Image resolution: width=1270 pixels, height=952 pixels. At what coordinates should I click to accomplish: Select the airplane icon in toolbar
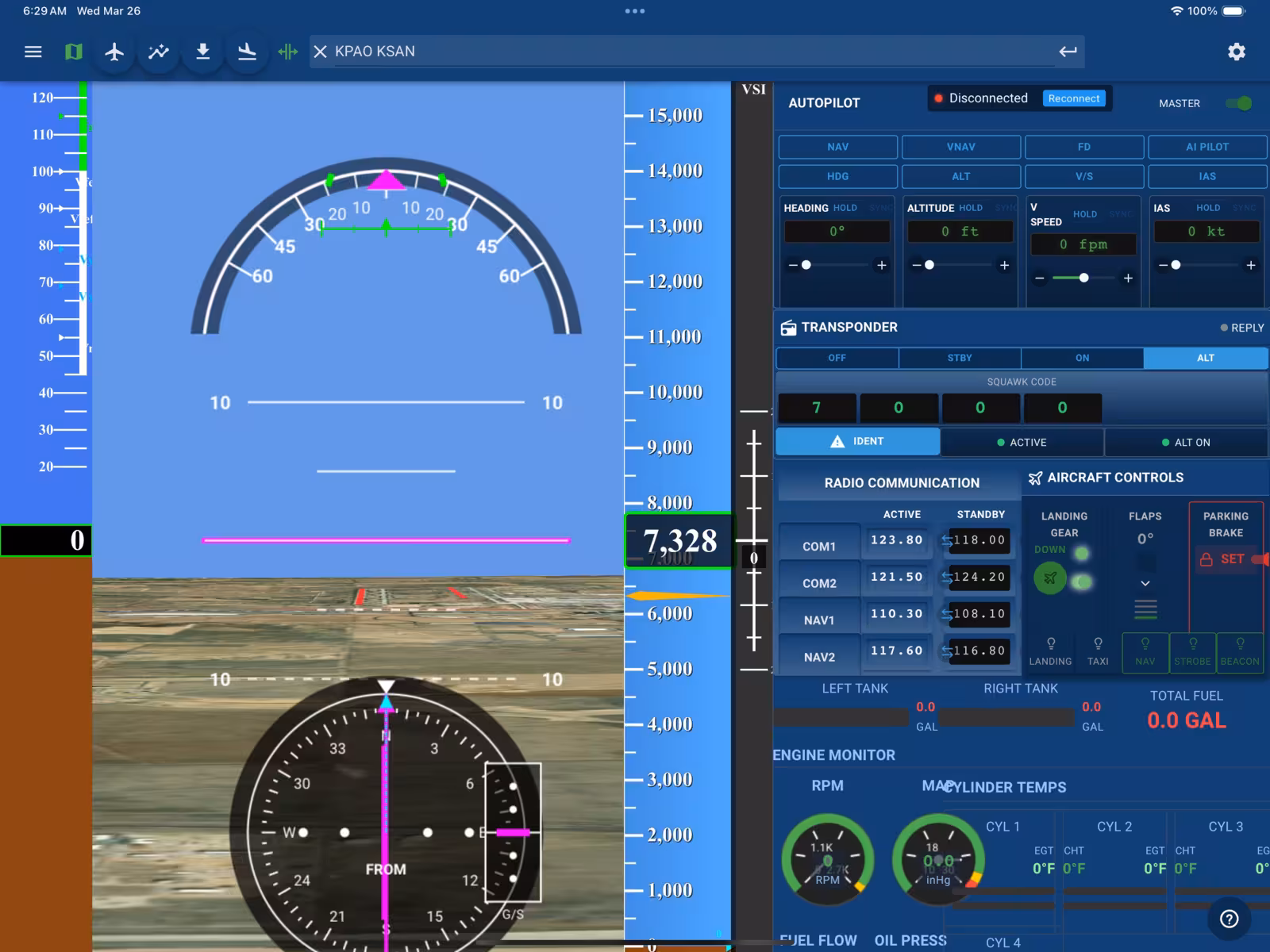click(114, 52)
